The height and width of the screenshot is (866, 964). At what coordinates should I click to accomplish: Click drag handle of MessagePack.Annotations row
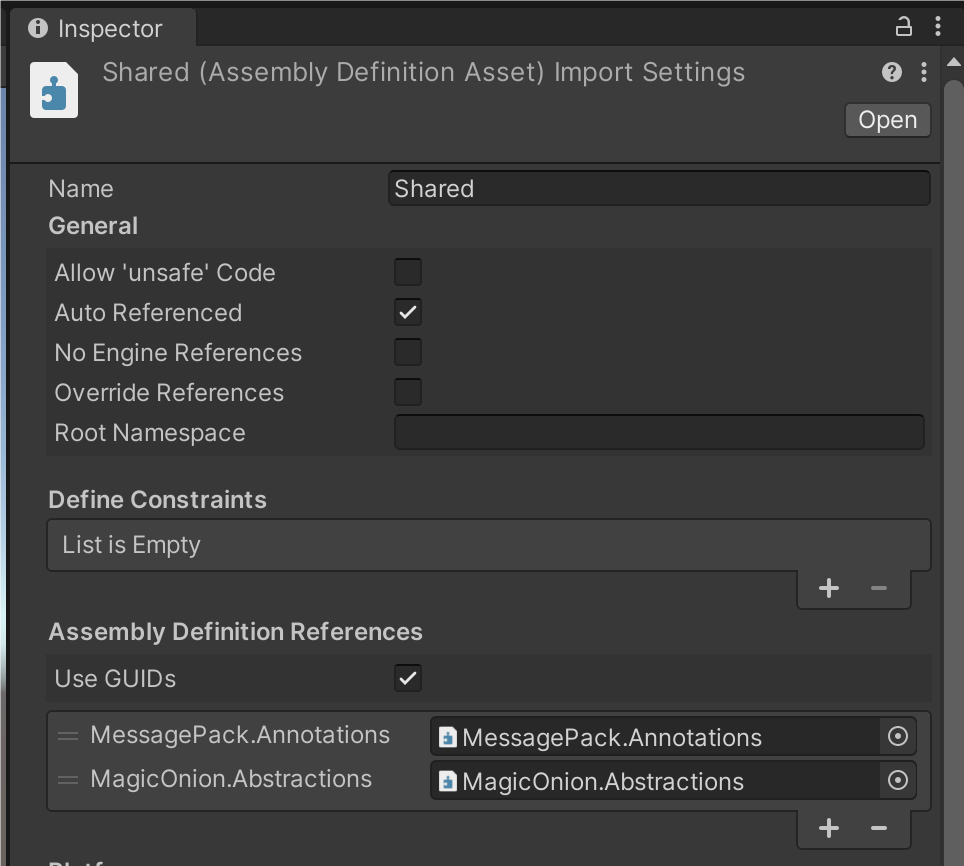(68, 736)
